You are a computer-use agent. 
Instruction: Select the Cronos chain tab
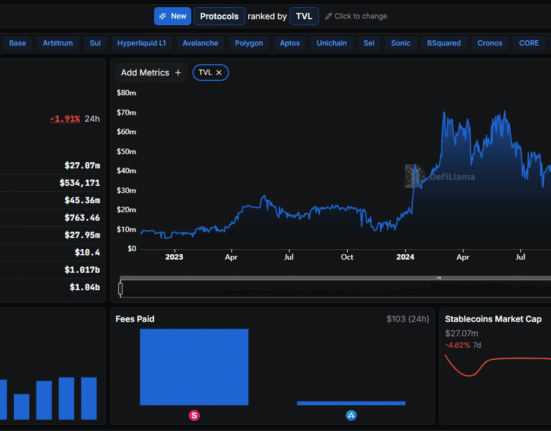point(490,43)
